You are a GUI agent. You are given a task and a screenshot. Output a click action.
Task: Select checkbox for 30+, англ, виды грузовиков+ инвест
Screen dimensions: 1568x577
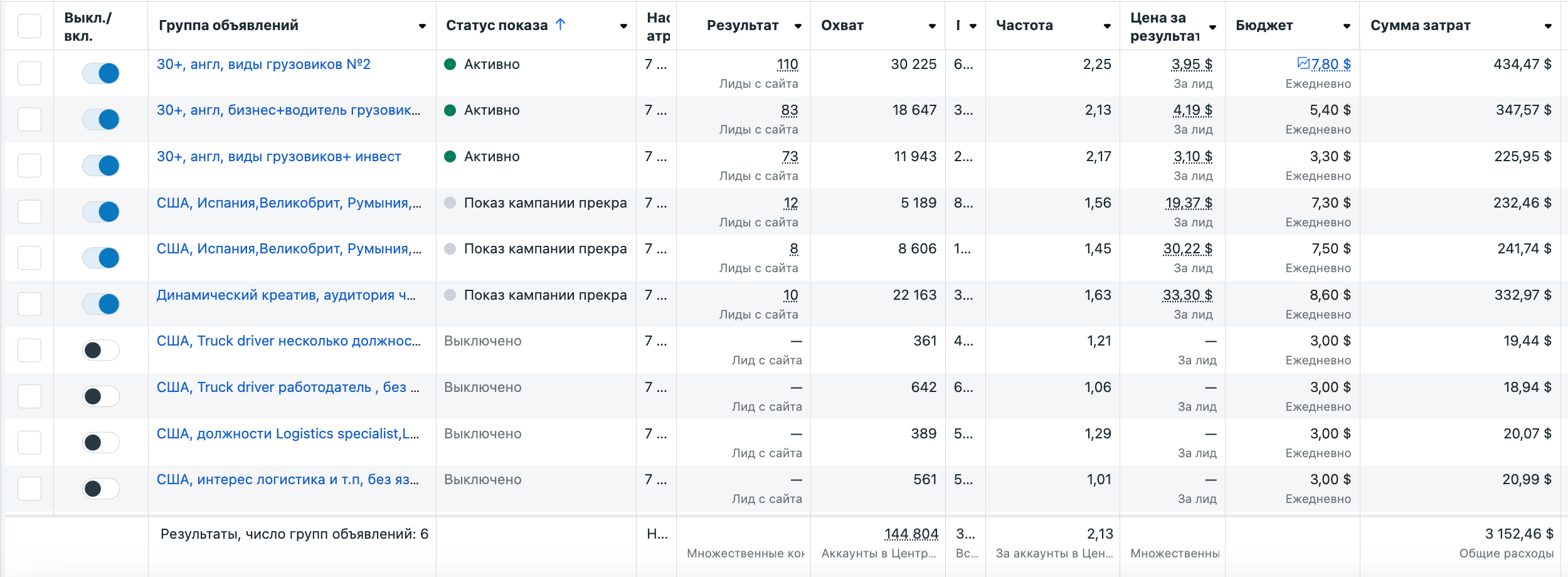tap(29, 166)
